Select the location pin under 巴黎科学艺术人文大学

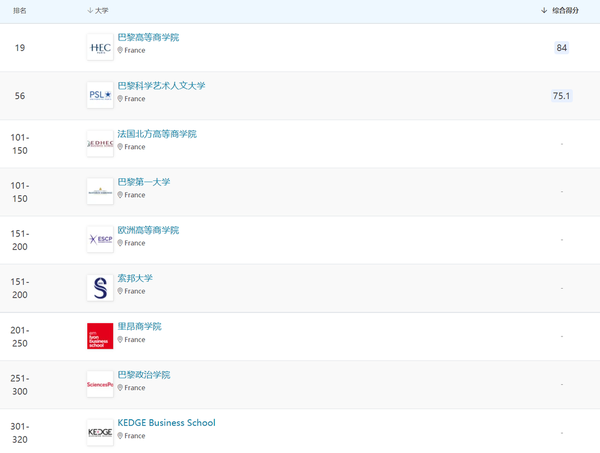(x=120, y=99)
